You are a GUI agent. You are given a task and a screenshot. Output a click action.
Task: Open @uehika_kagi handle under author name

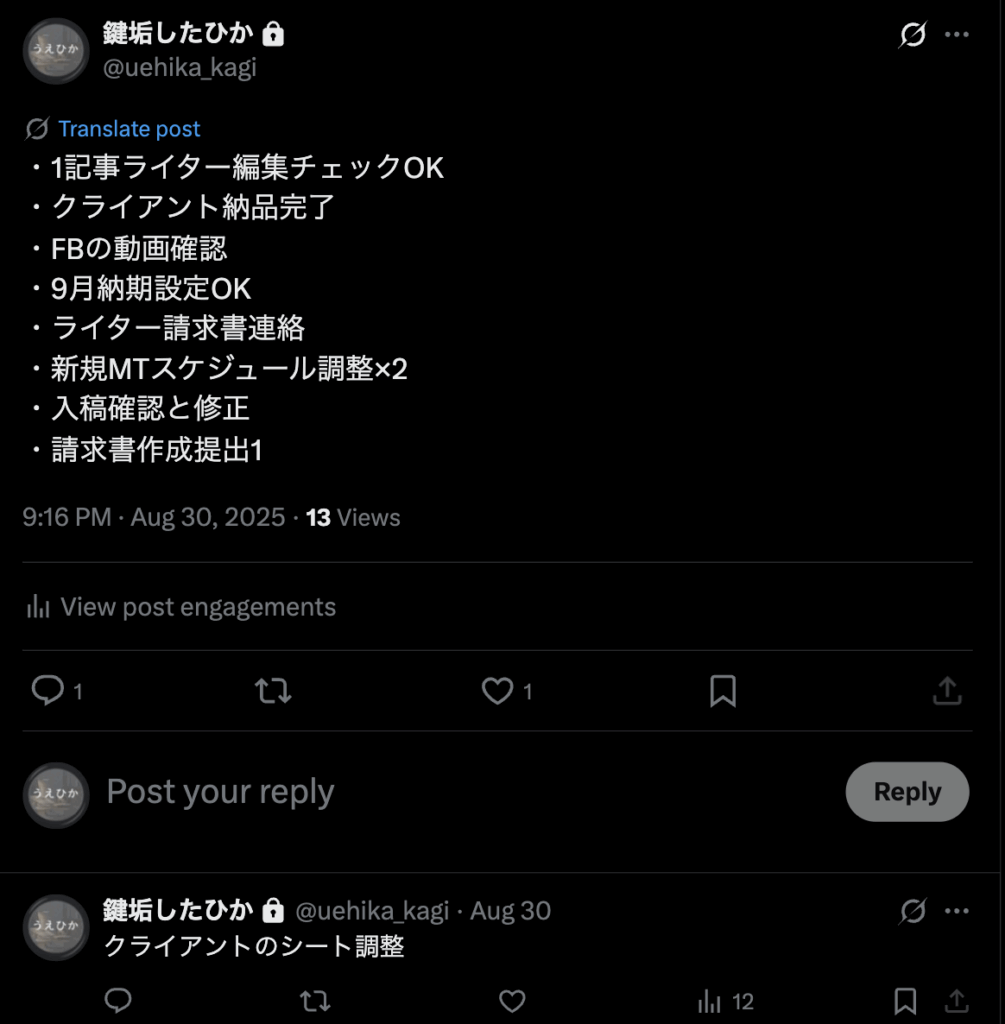point(180,67)
